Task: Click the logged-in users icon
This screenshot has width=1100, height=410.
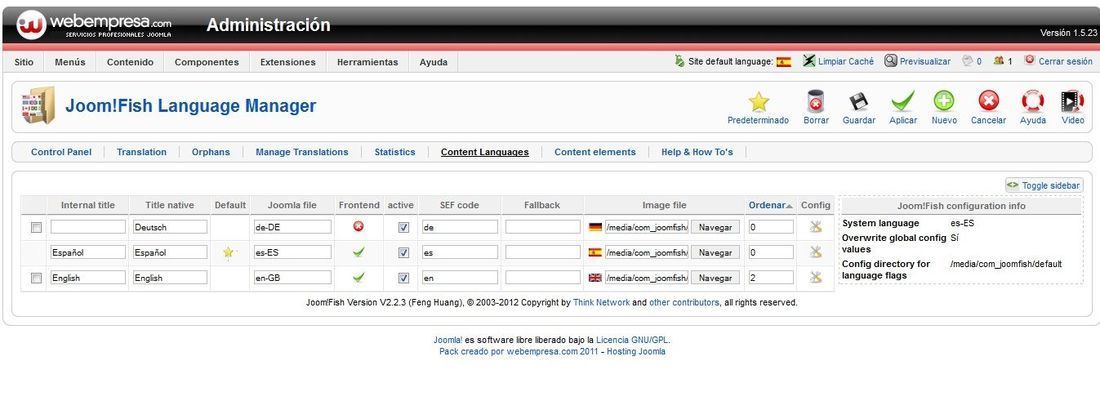Action: coord(999,61)
